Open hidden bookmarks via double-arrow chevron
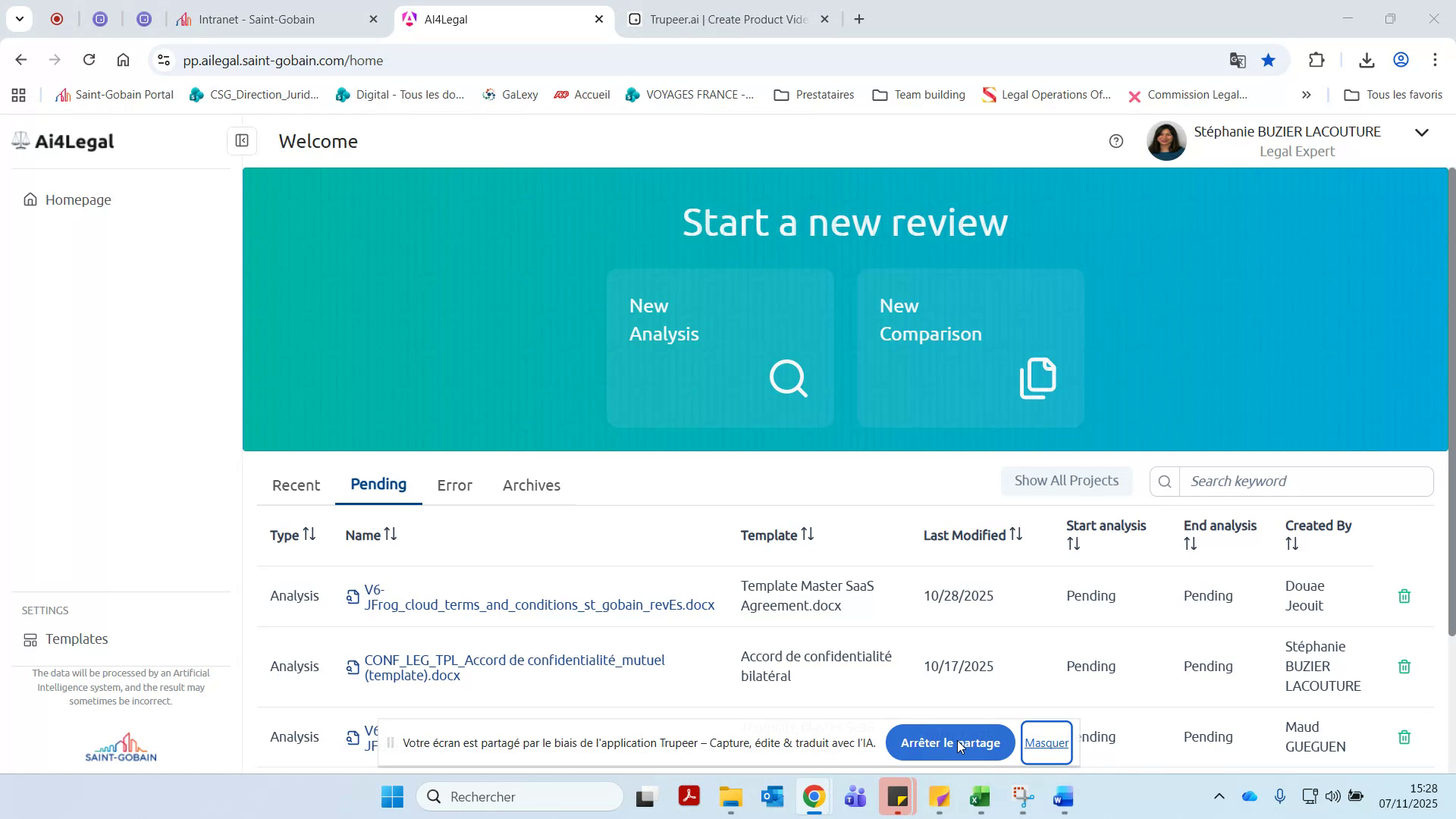Screen dimensions: 1456x819 pos(1307,95)
